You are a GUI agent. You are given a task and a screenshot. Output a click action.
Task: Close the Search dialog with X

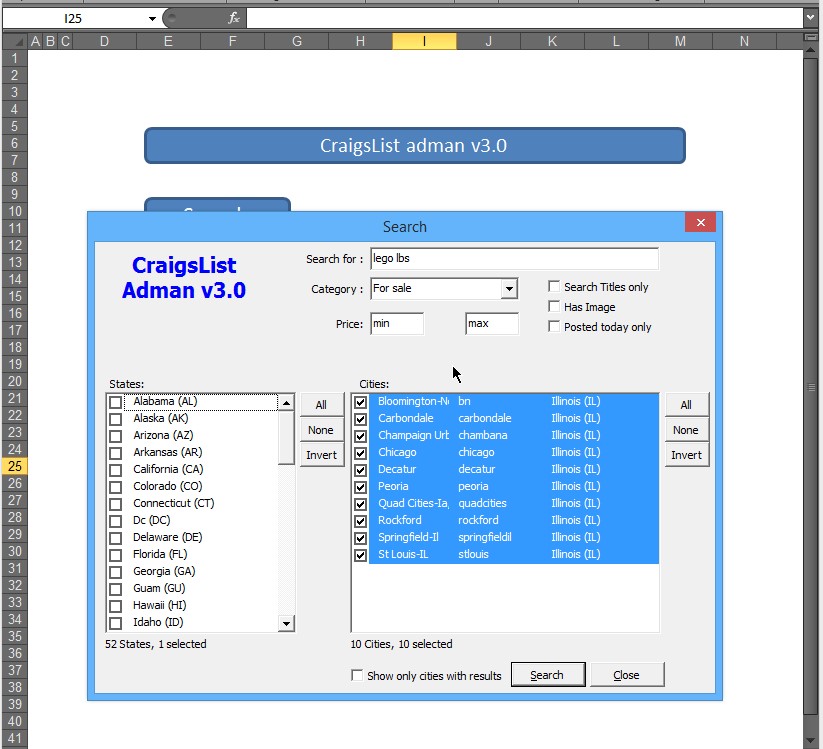click(700, 223)
